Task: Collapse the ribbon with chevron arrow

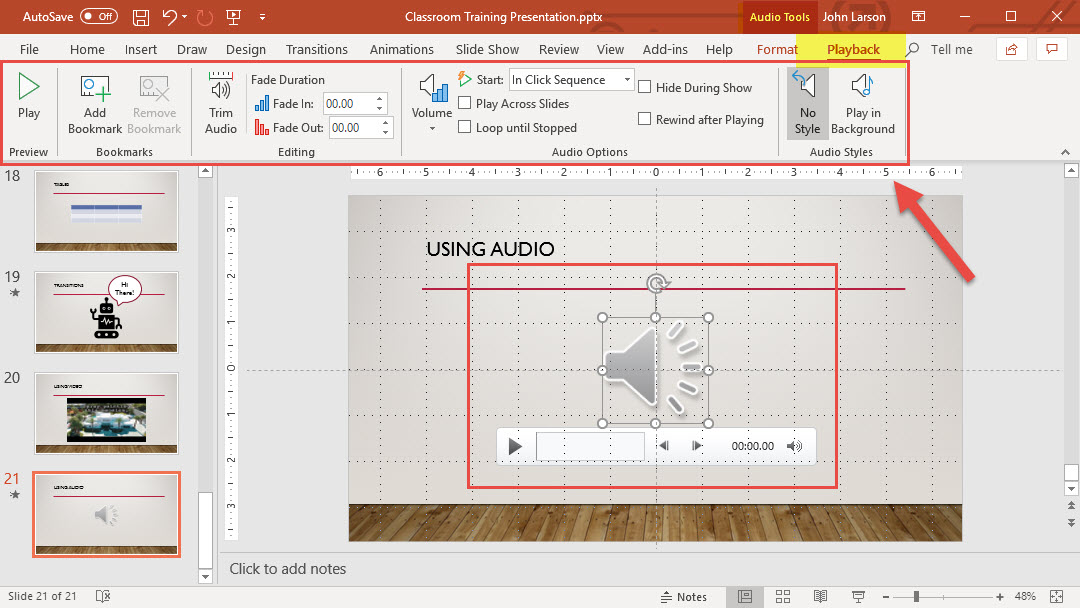Action: coord(1064,152)
